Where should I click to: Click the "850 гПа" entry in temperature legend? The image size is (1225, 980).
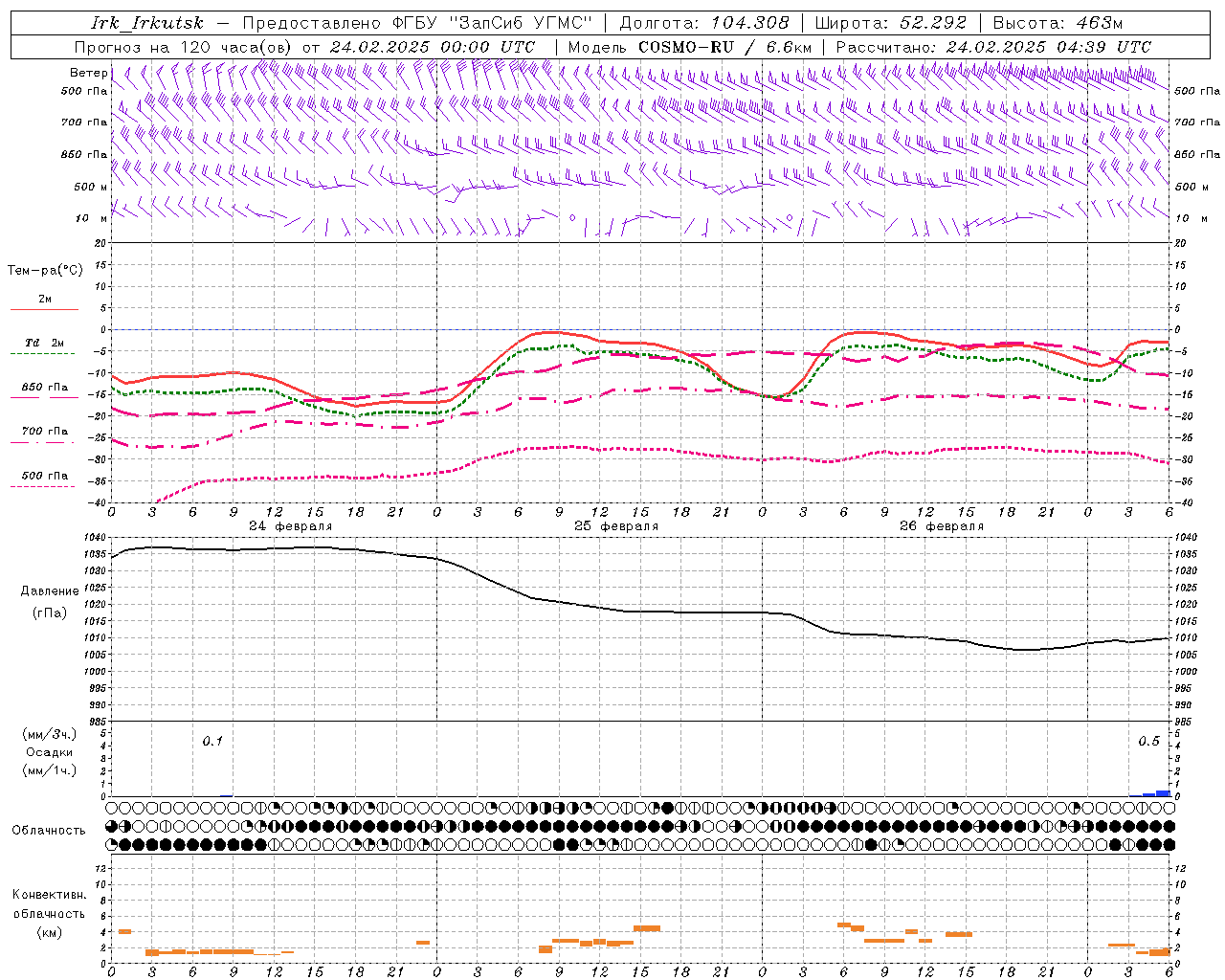tap(44, 388)
